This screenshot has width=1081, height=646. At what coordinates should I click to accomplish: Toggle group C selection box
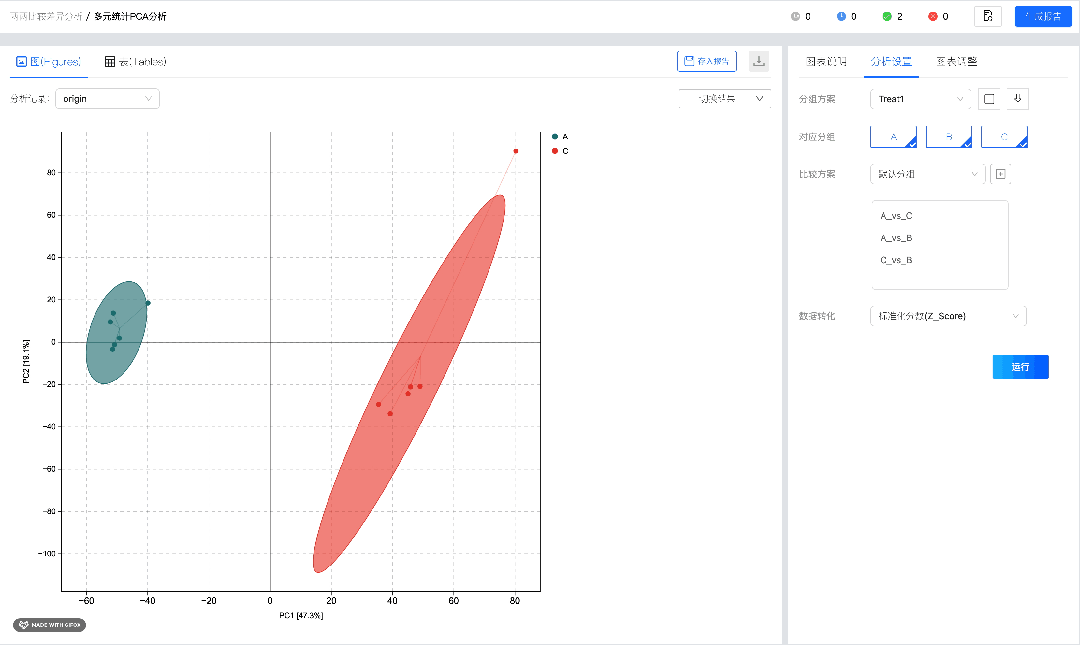coord(1004,137)
